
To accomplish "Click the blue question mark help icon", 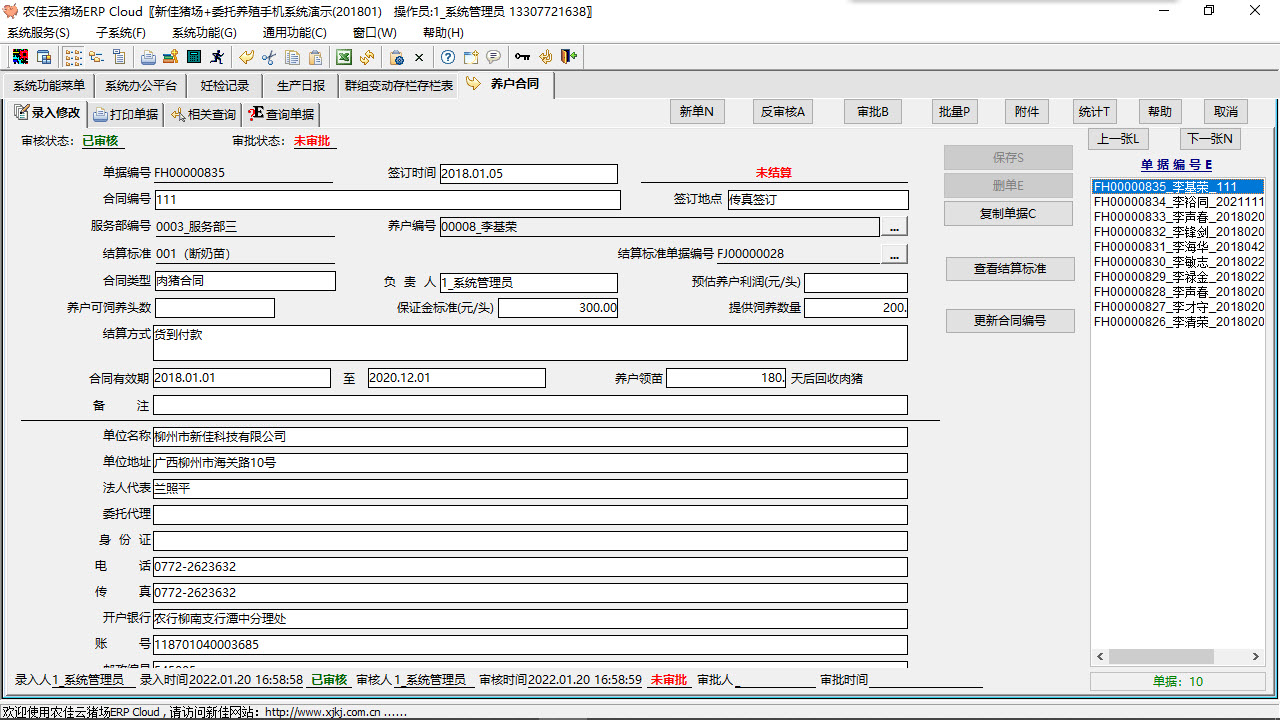I will pos(448,57).
